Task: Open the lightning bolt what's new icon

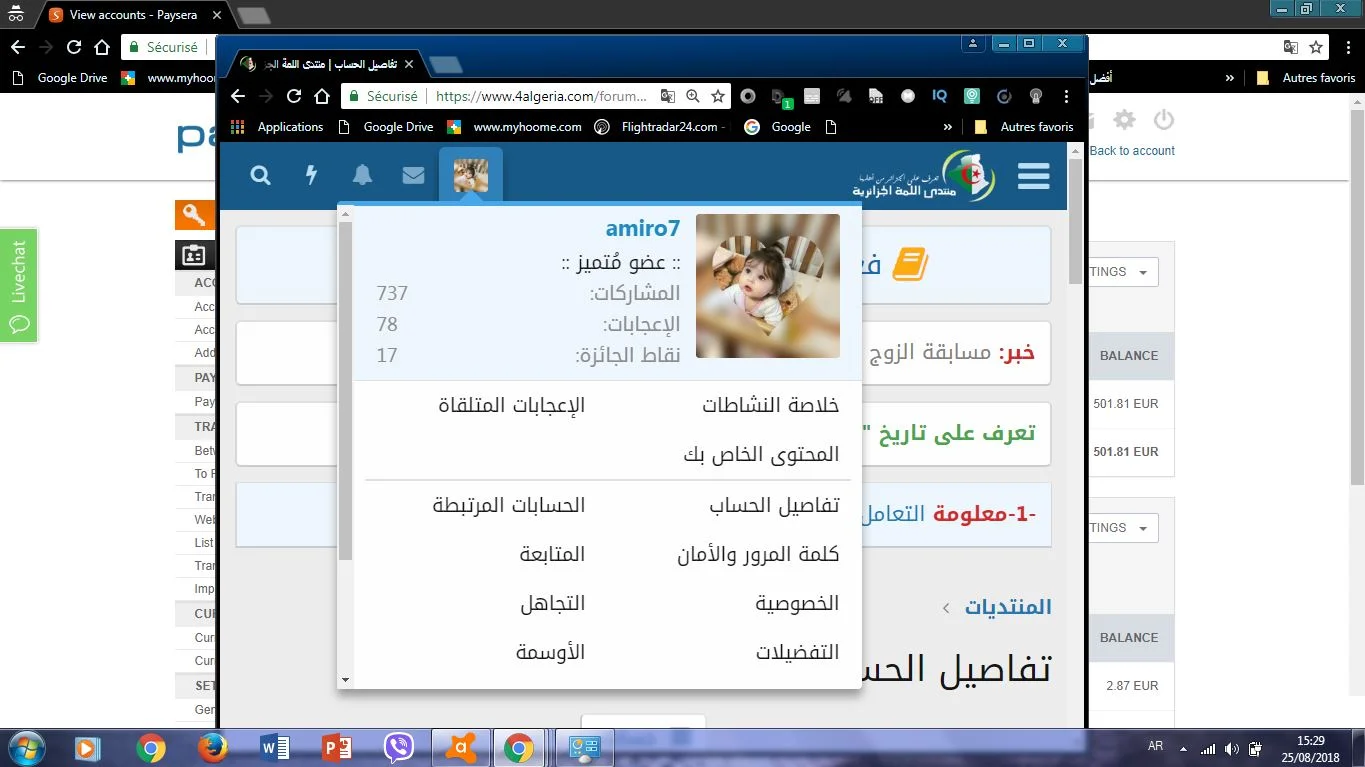Action: (x=311, y=176)
